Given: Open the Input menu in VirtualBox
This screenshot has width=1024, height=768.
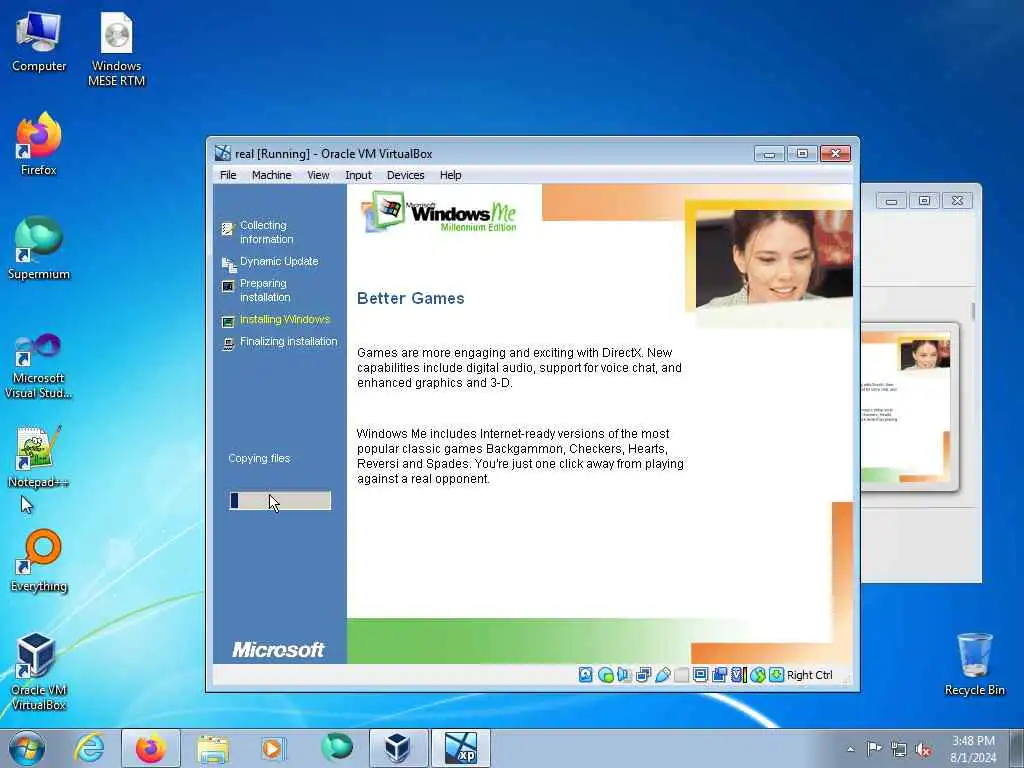Looking at the screenshot, I should coord(358,175).
